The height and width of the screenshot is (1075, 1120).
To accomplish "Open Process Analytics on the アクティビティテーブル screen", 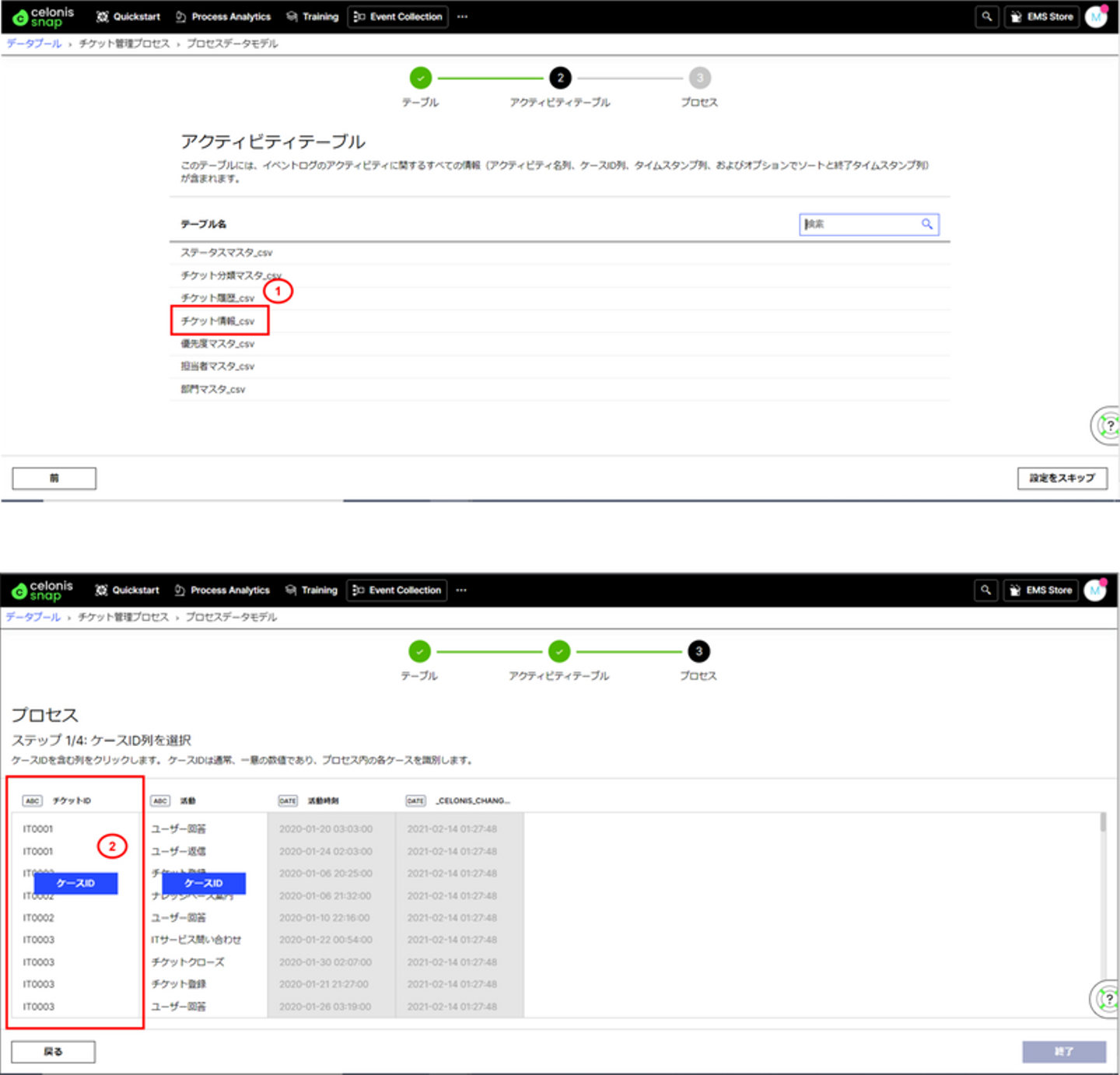I will click(223, 16).
